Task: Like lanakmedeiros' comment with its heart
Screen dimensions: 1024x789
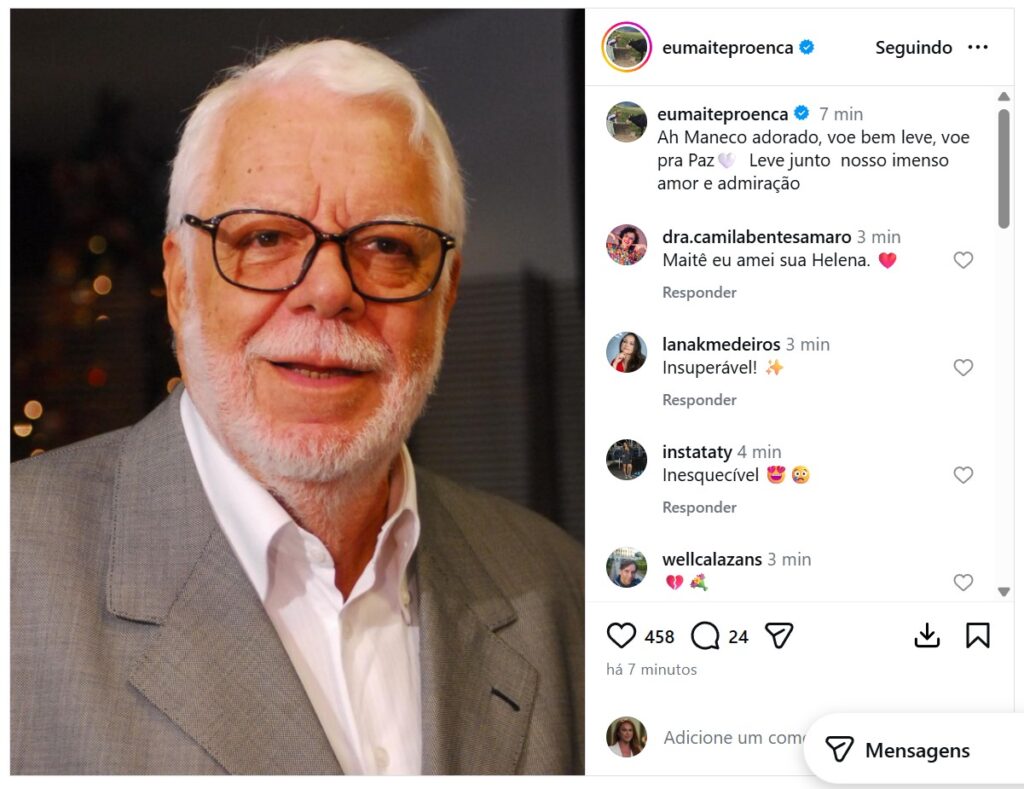Action: (x=962, y=368)
